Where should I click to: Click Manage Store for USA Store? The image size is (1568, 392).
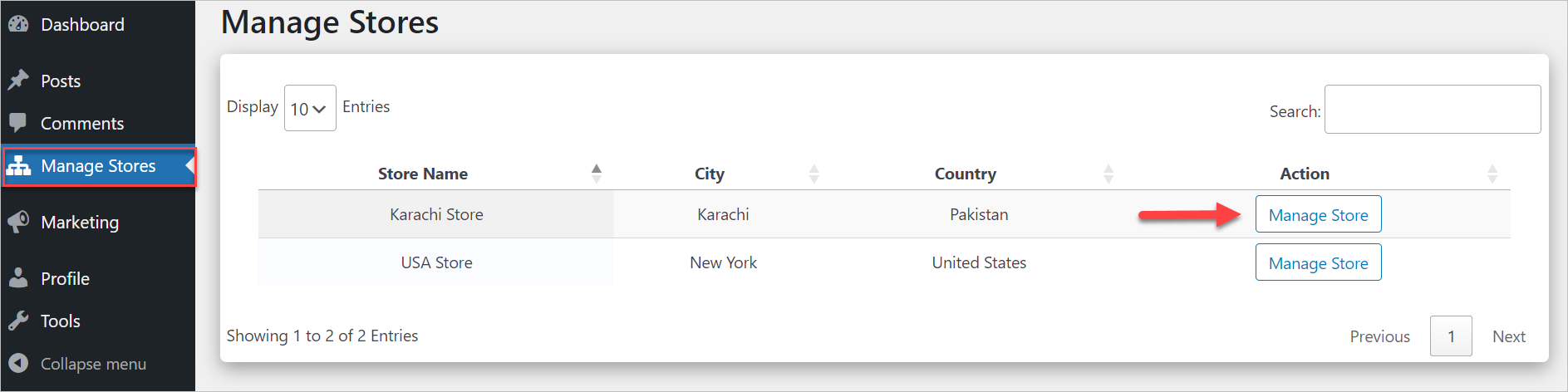pos(1318,262)
